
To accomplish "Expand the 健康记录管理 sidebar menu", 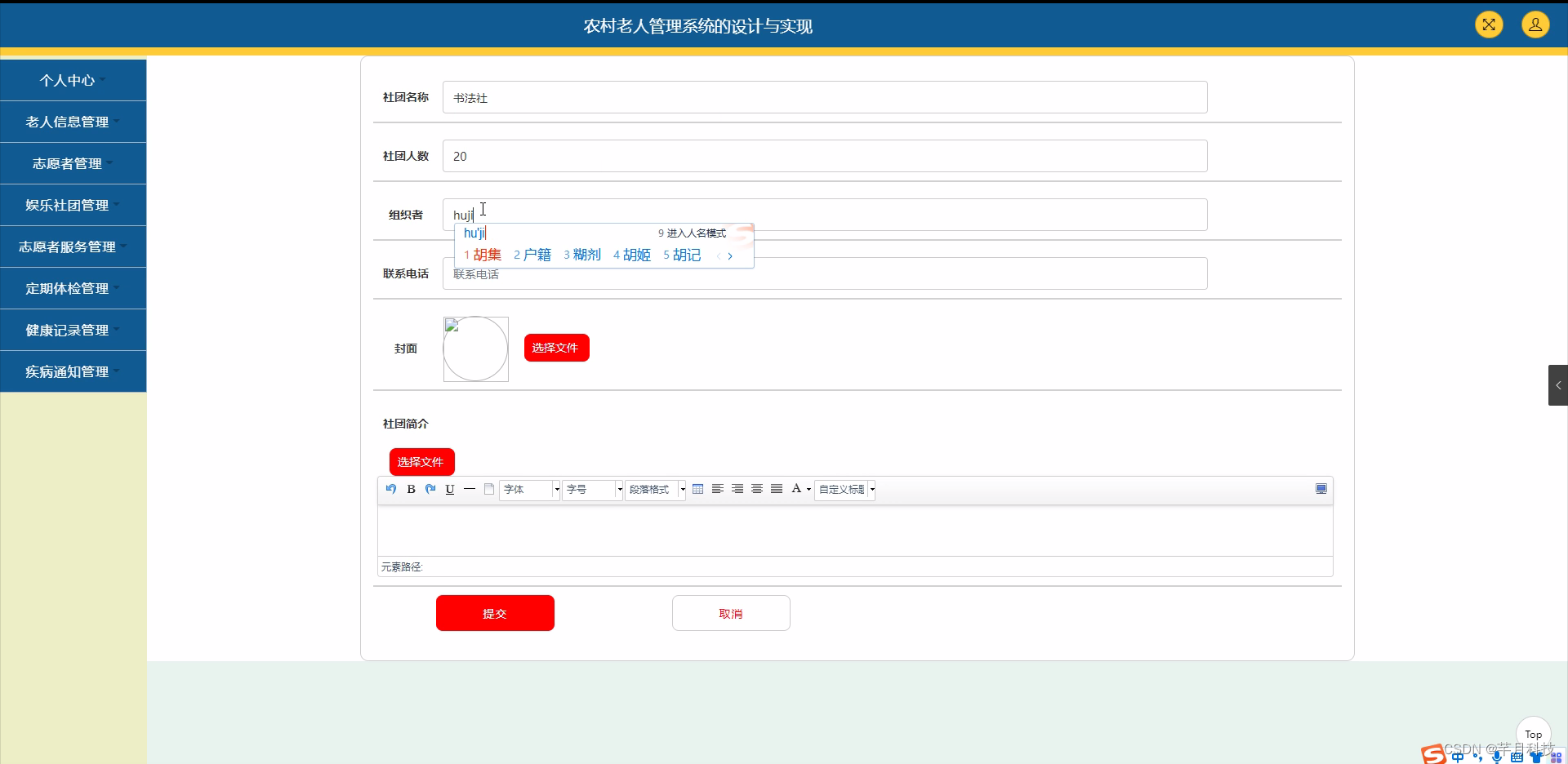I will pos(73,330).
